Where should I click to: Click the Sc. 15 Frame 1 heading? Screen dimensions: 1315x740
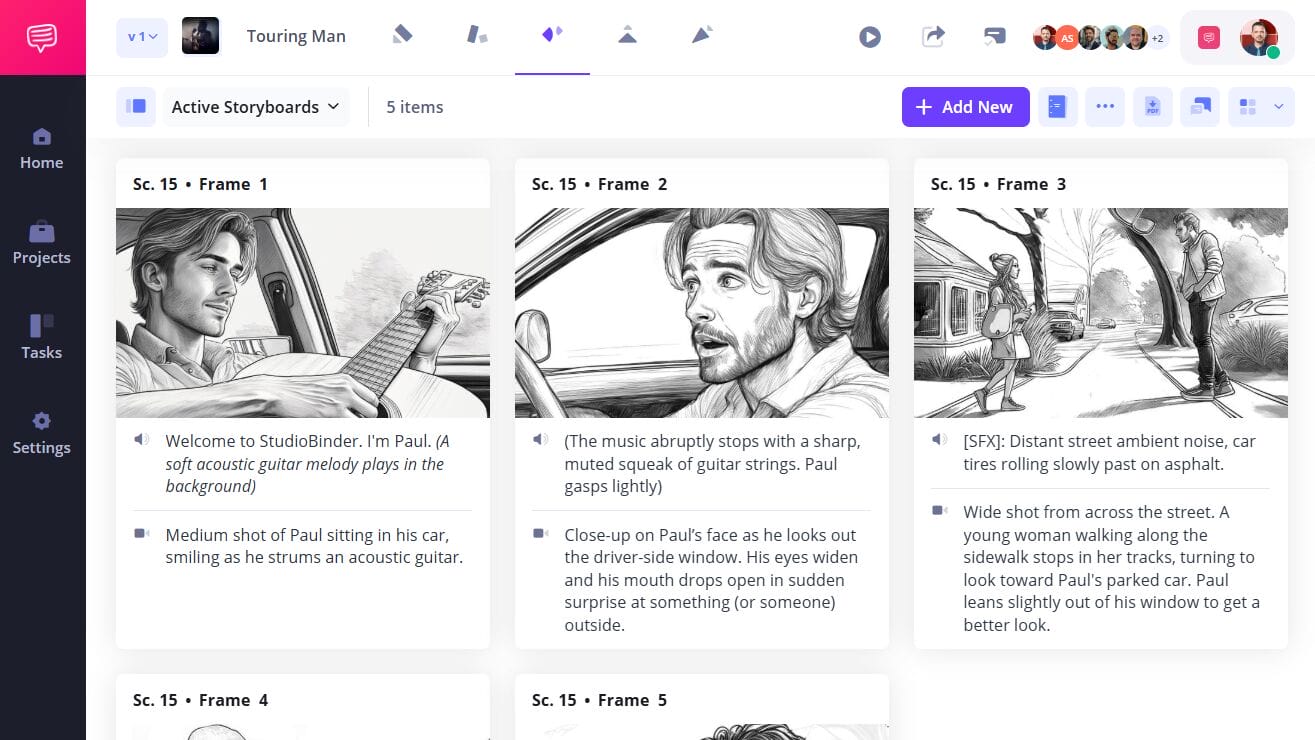[x=200, y=184]
